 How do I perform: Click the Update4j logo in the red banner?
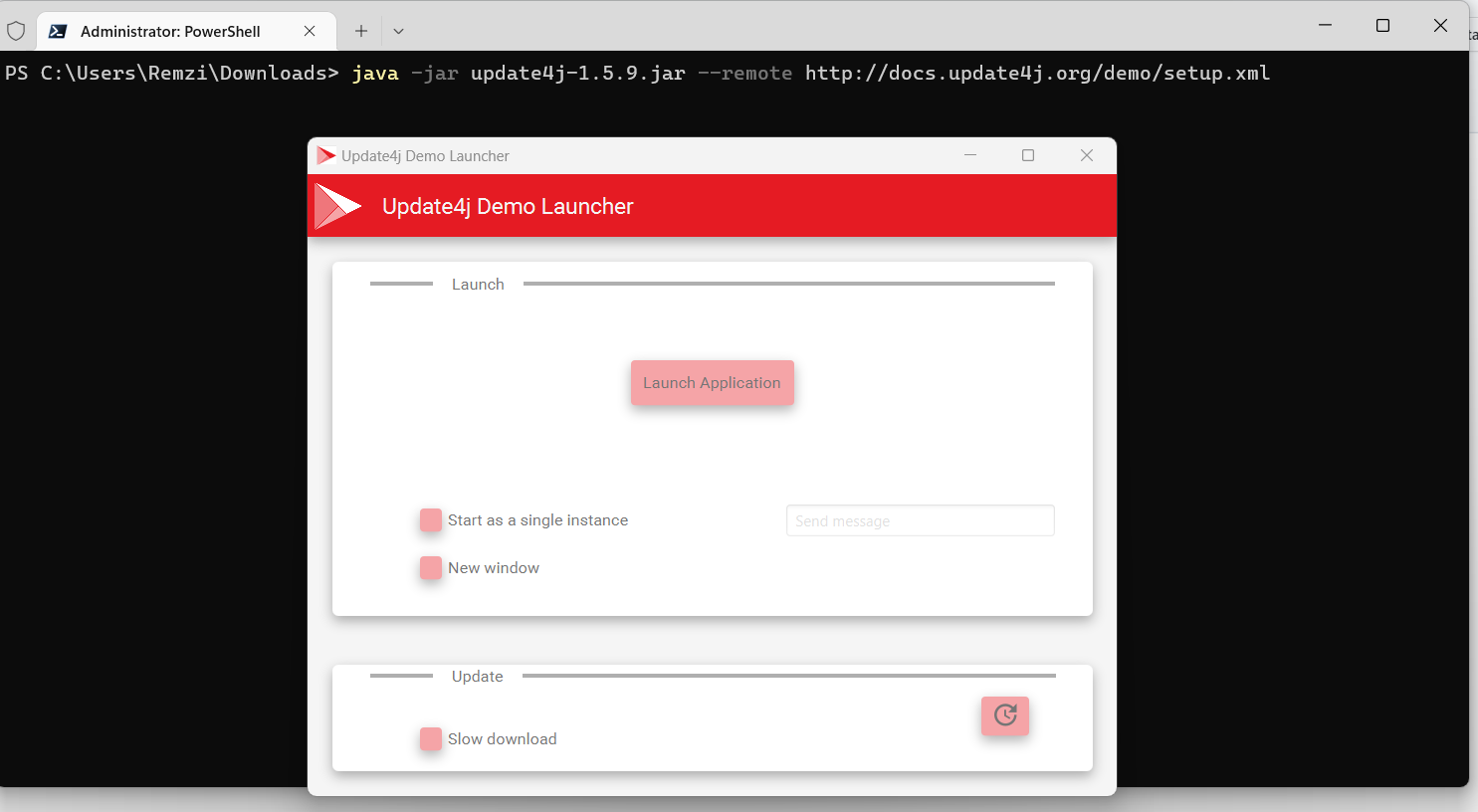pos(338,205)
